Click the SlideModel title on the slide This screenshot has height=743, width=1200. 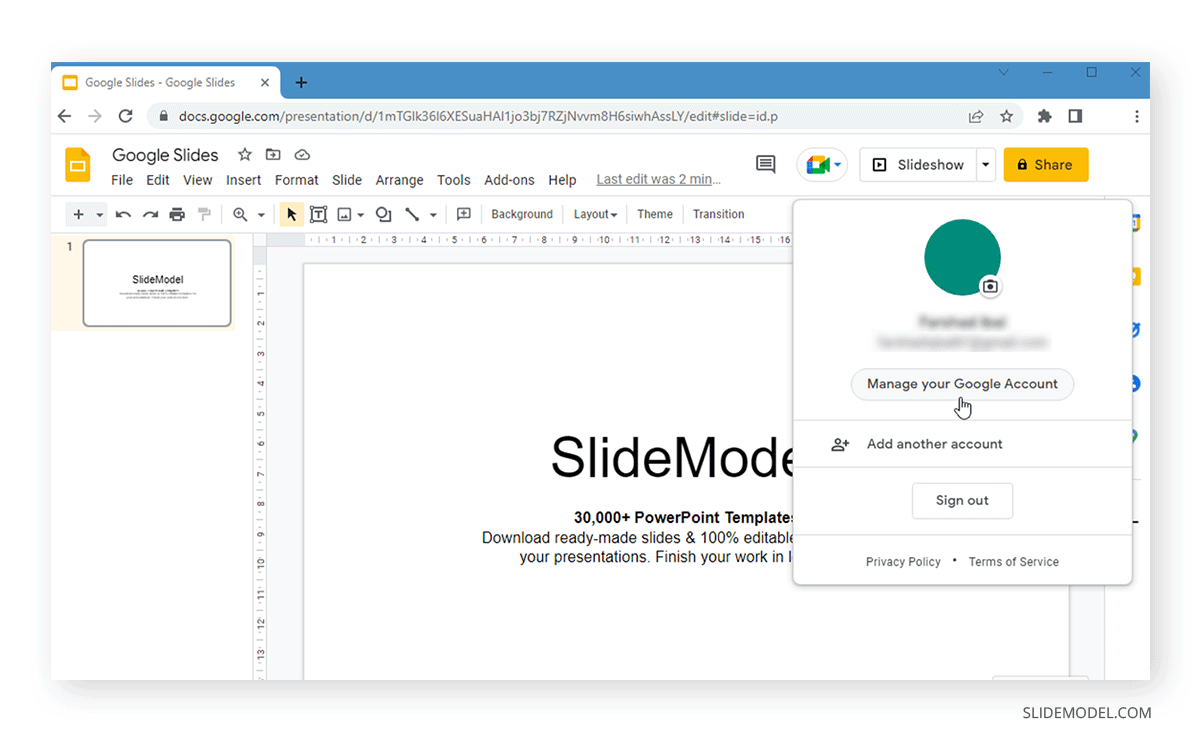(672, 458)
